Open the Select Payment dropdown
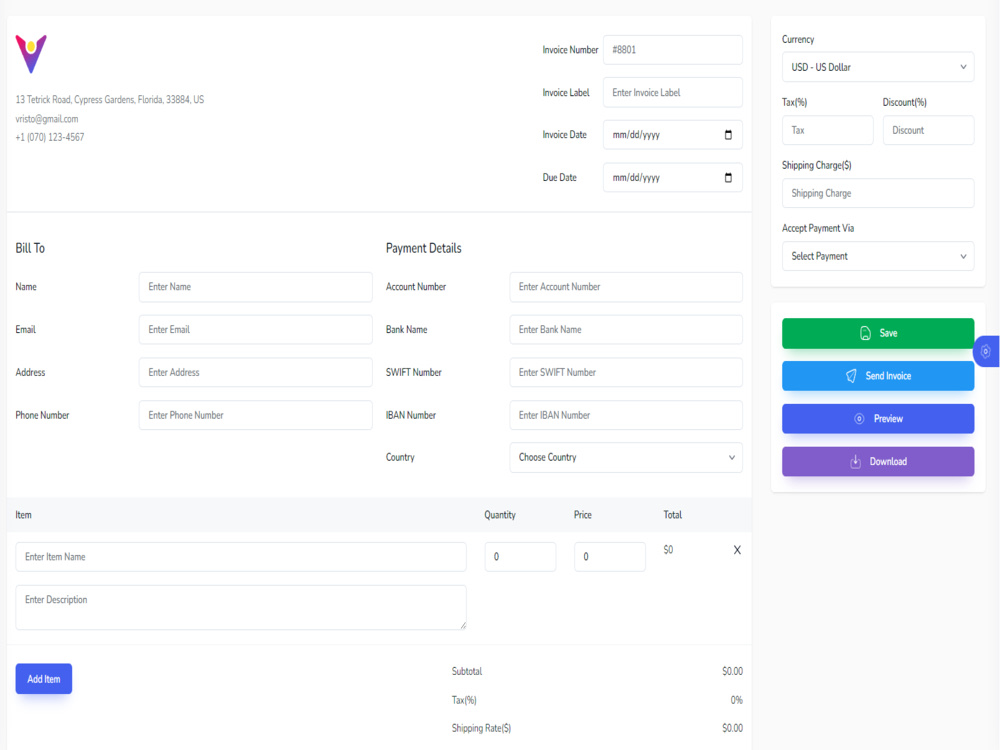Viewport: 1000px width, 750px height. click(x=877, y=256)
